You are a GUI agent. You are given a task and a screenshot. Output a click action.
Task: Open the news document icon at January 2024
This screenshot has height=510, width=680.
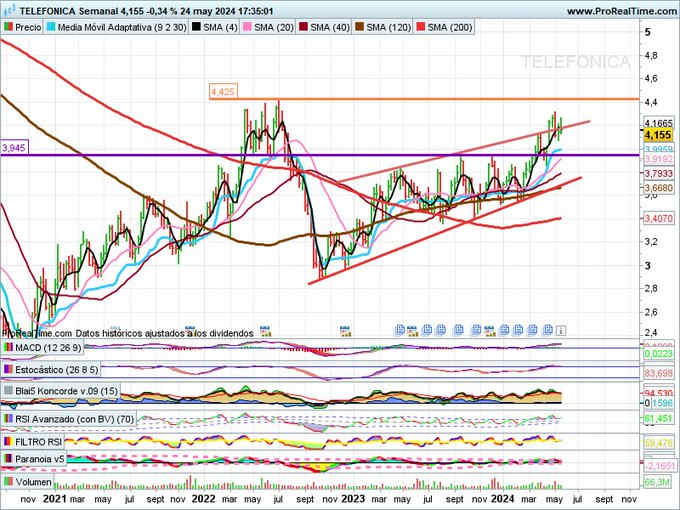[x=504, y=330]
